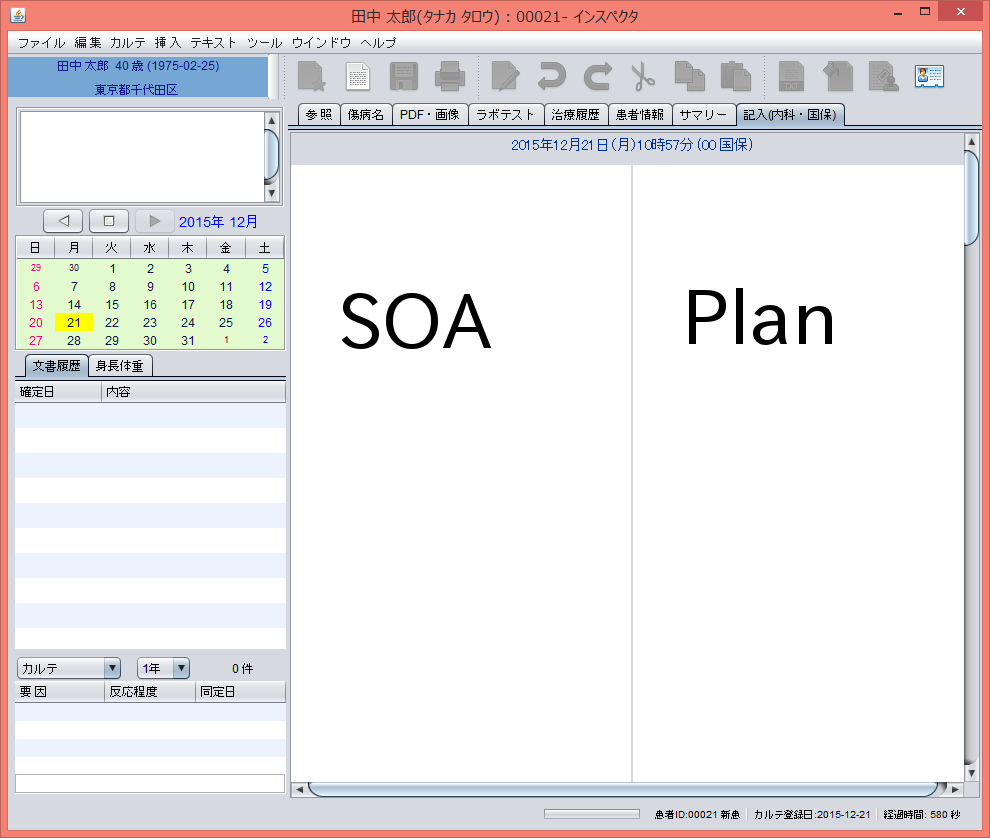Click the floppy disk save icon

(x=403, y=77)
